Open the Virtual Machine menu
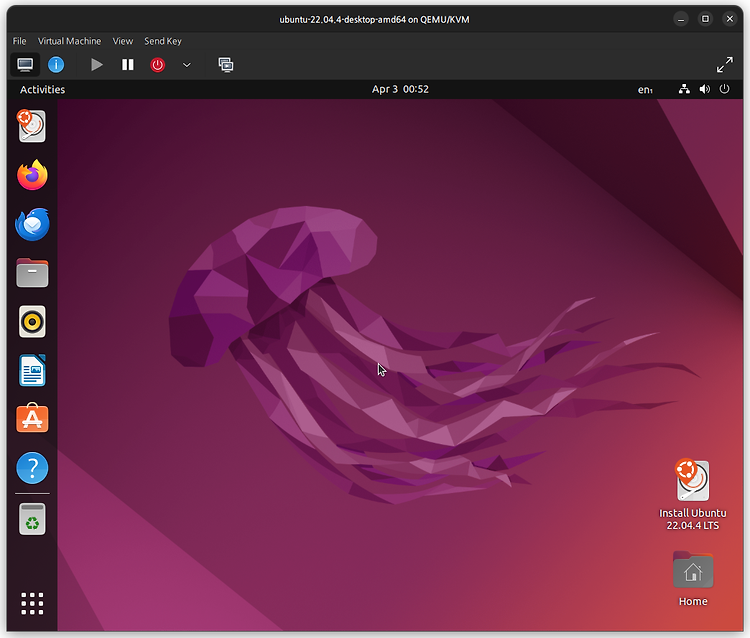This screenshot has width=750, height=638. (x=69, y=41)
